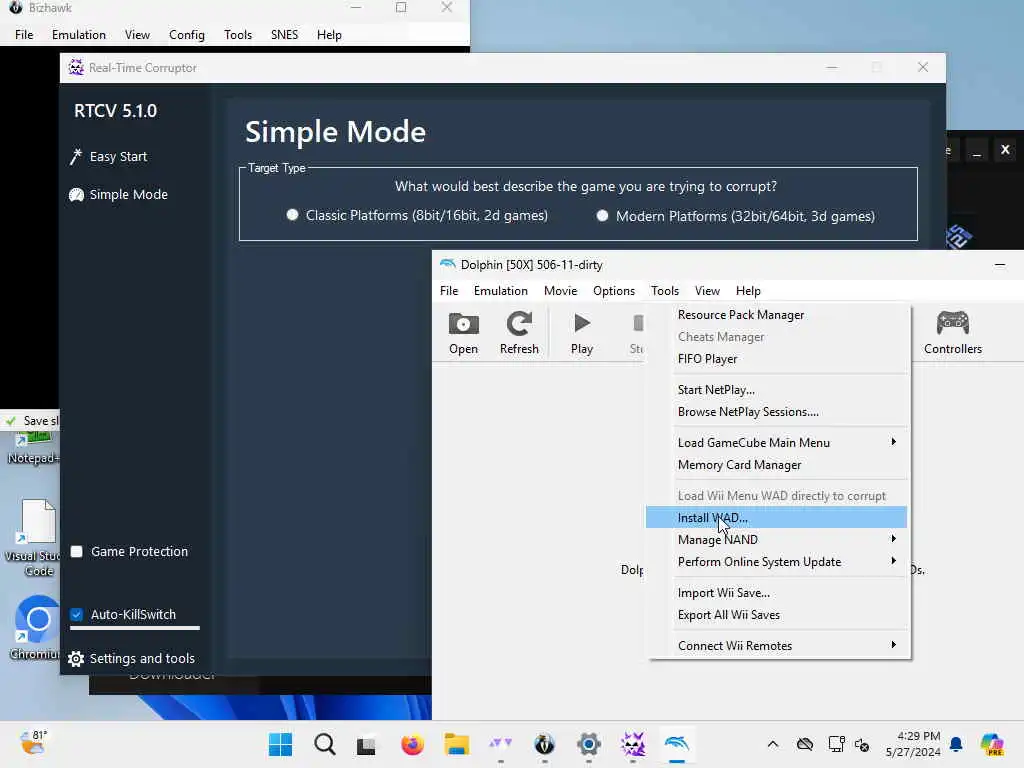Click the Auto-KillSwitch progress bar

click(x=135, y=628)
